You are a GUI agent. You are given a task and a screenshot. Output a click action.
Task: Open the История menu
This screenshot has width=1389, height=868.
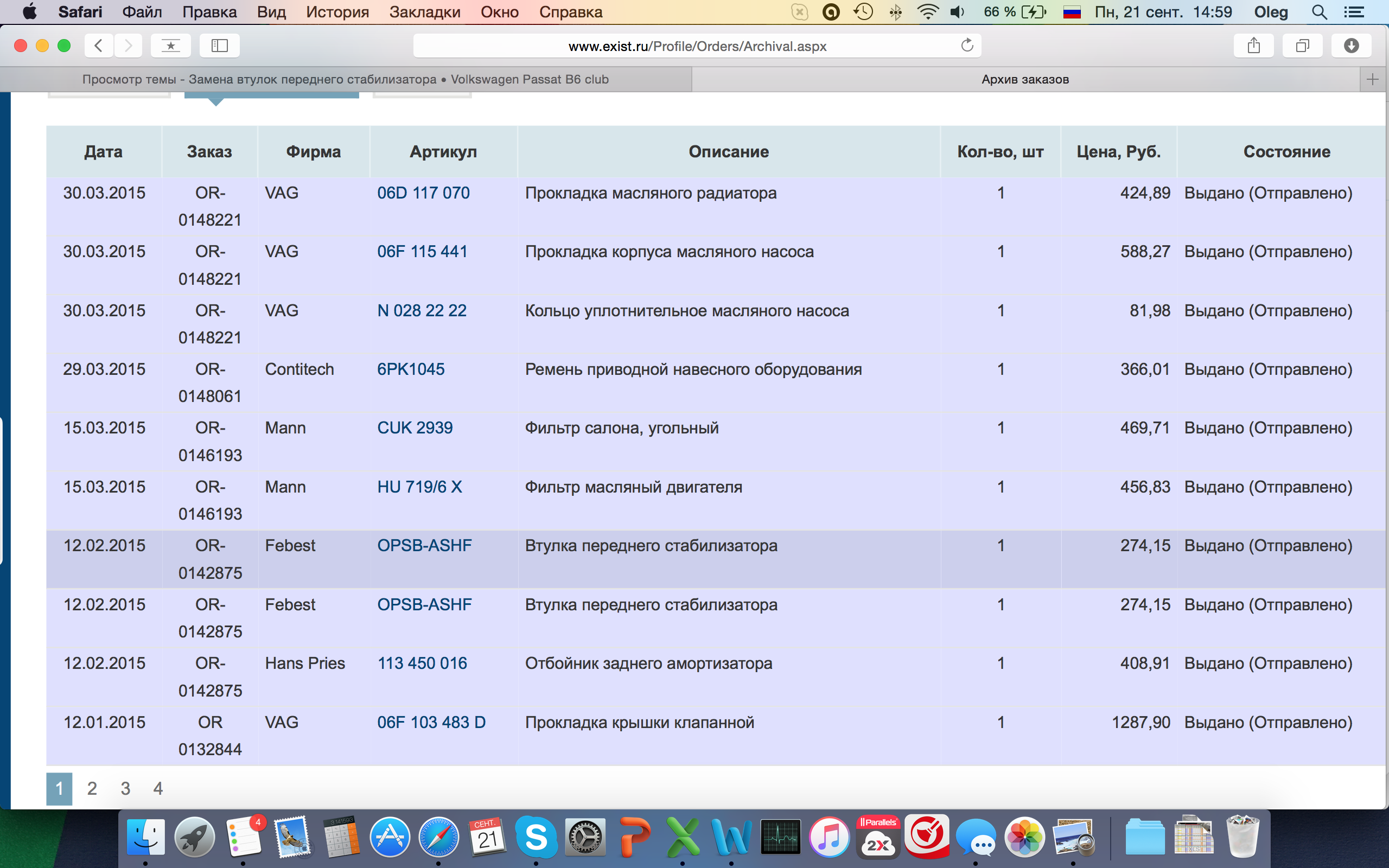coord(337,12)
